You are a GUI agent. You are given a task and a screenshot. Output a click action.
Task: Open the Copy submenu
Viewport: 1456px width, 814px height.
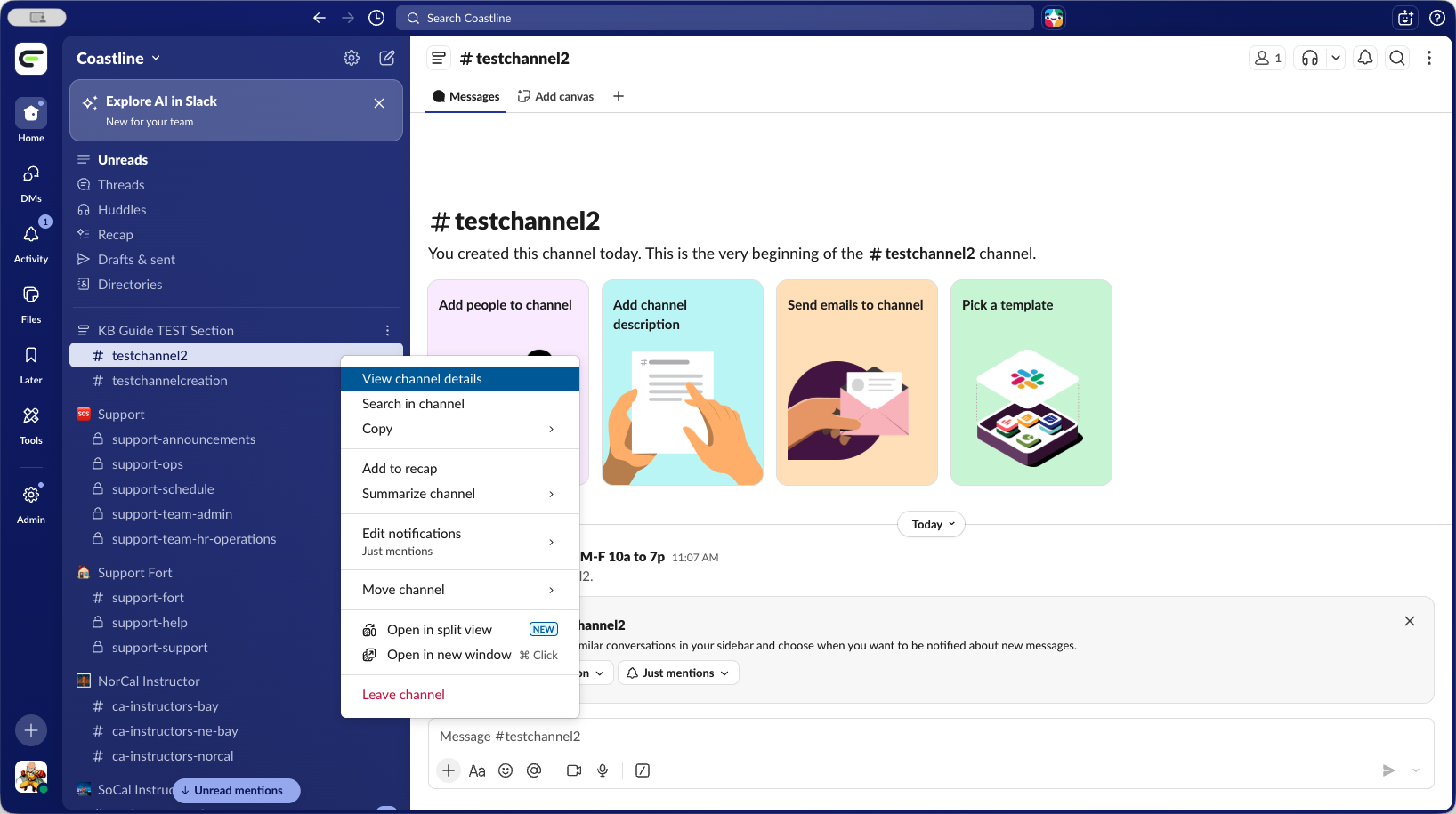[x=459, y=429]
